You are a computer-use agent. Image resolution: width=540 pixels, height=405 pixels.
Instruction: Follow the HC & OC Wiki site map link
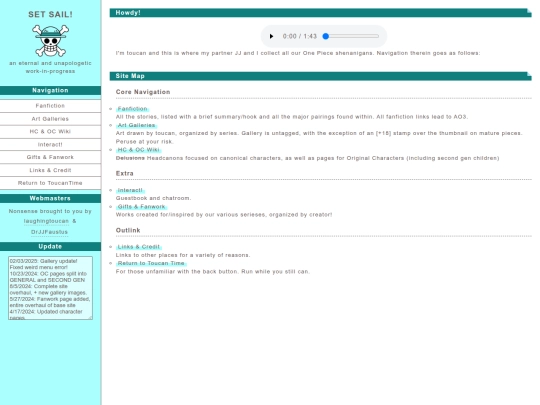[x=138, y=150]
